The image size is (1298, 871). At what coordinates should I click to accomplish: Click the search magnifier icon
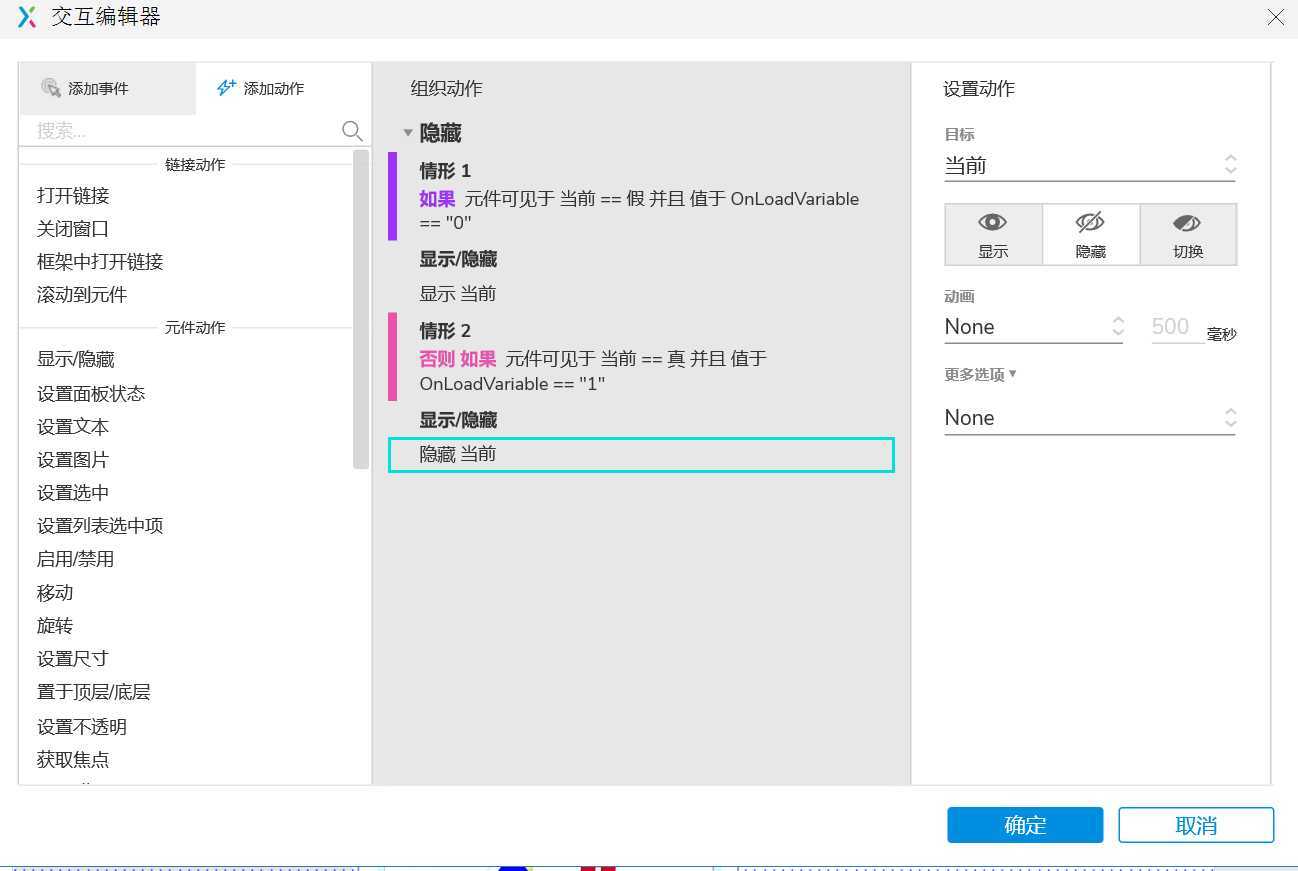coord(352,131)
